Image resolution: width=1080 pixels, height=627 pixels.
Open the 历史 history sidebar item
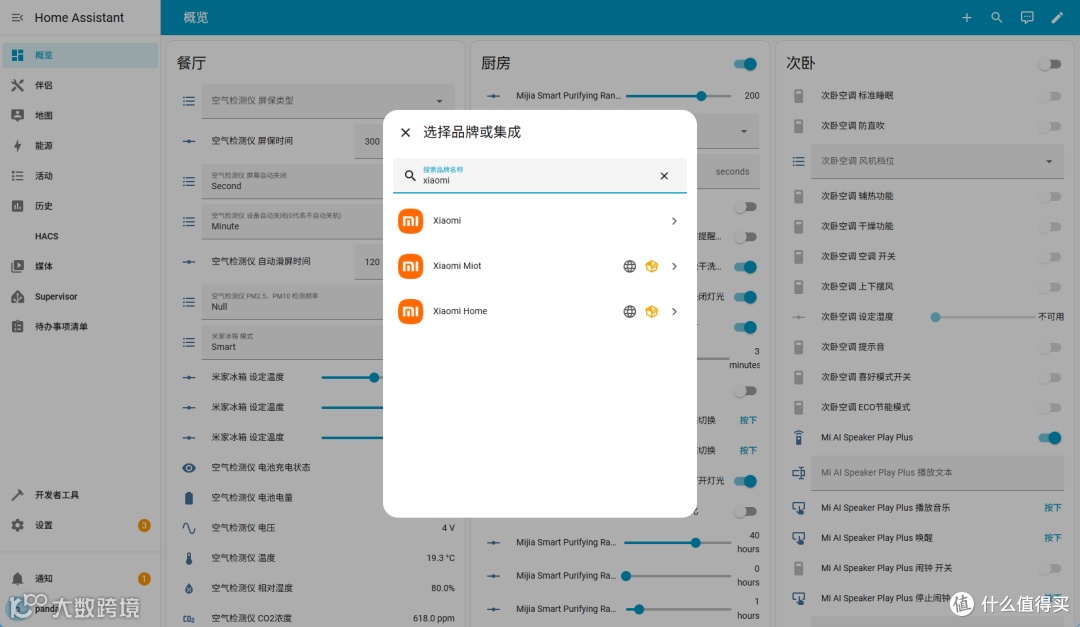tap(80, 206)
